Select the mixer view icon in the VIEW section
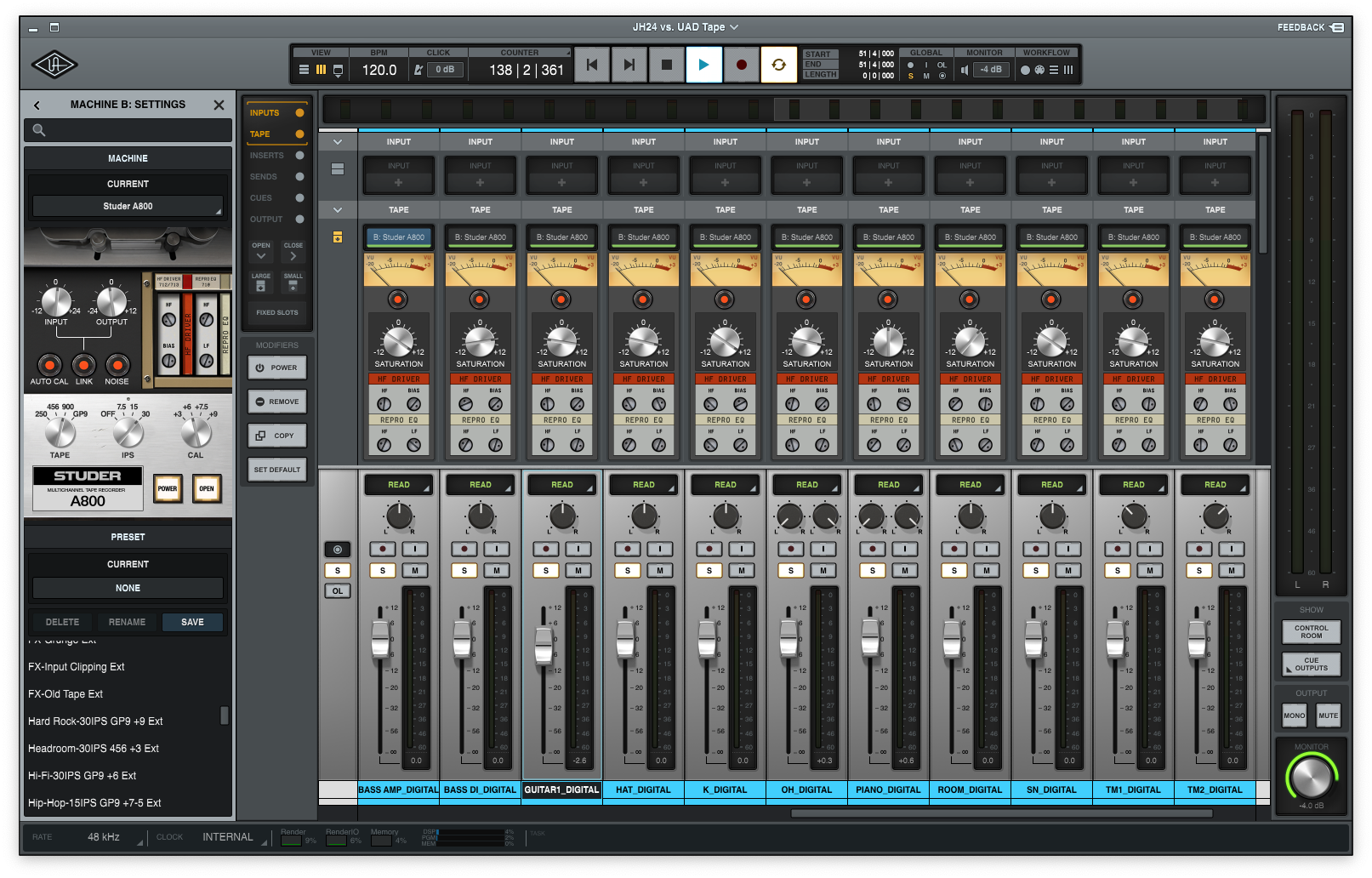 point(321,70)
